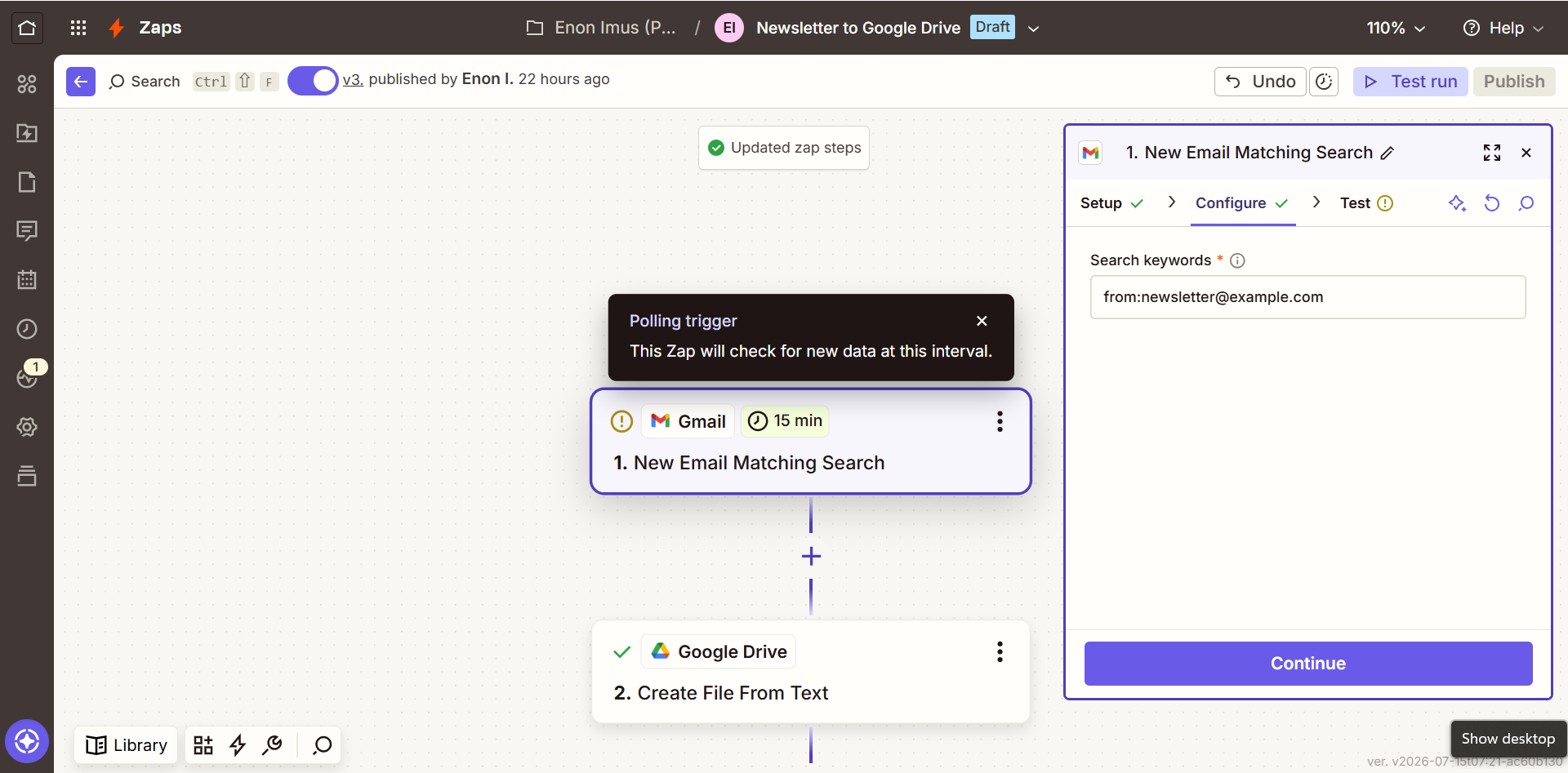1568x773 pixels.
Task: Open Search in the editor toolbar
Action: (145, 81)
